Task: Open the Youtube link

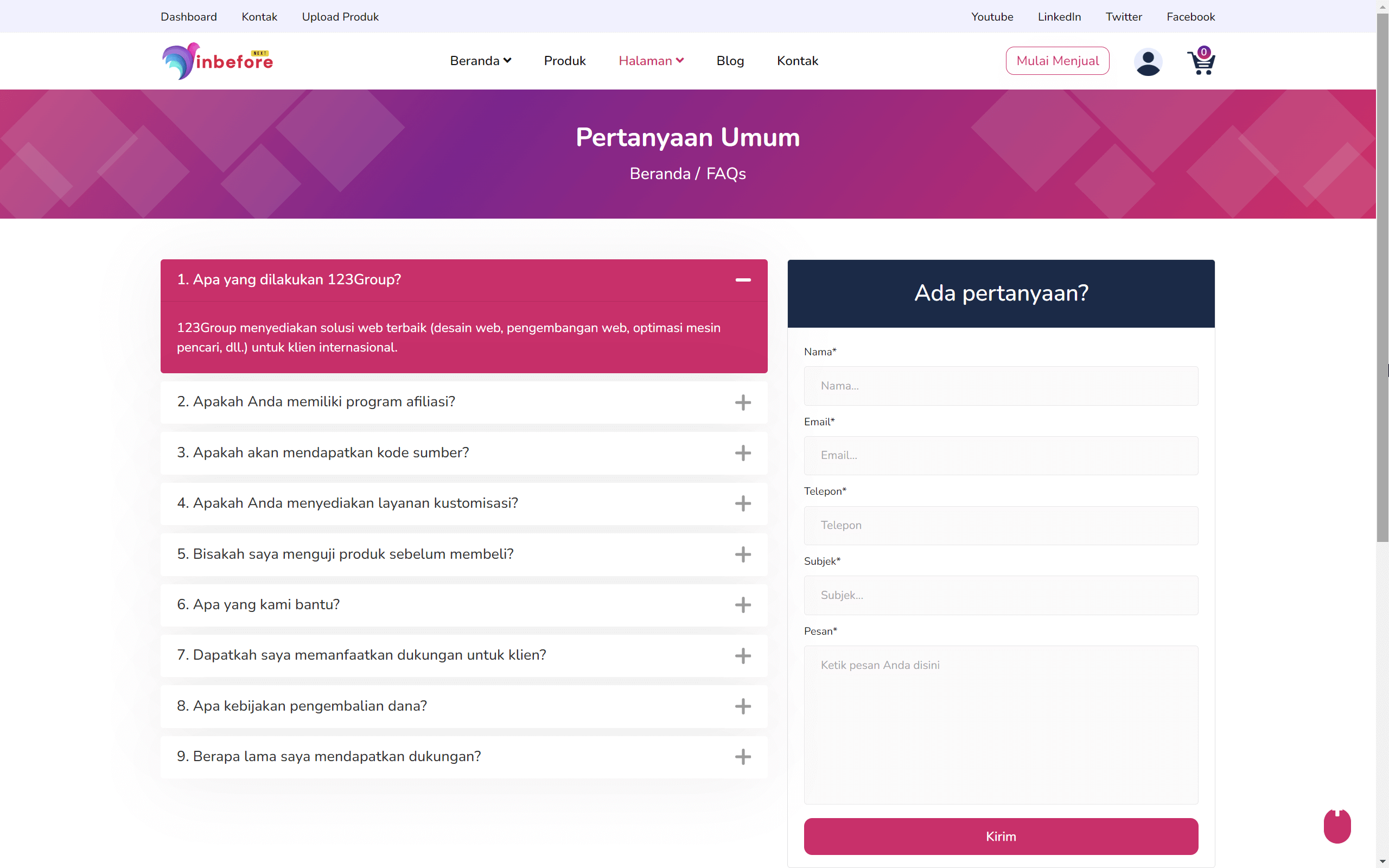Action: coord(992,17)
